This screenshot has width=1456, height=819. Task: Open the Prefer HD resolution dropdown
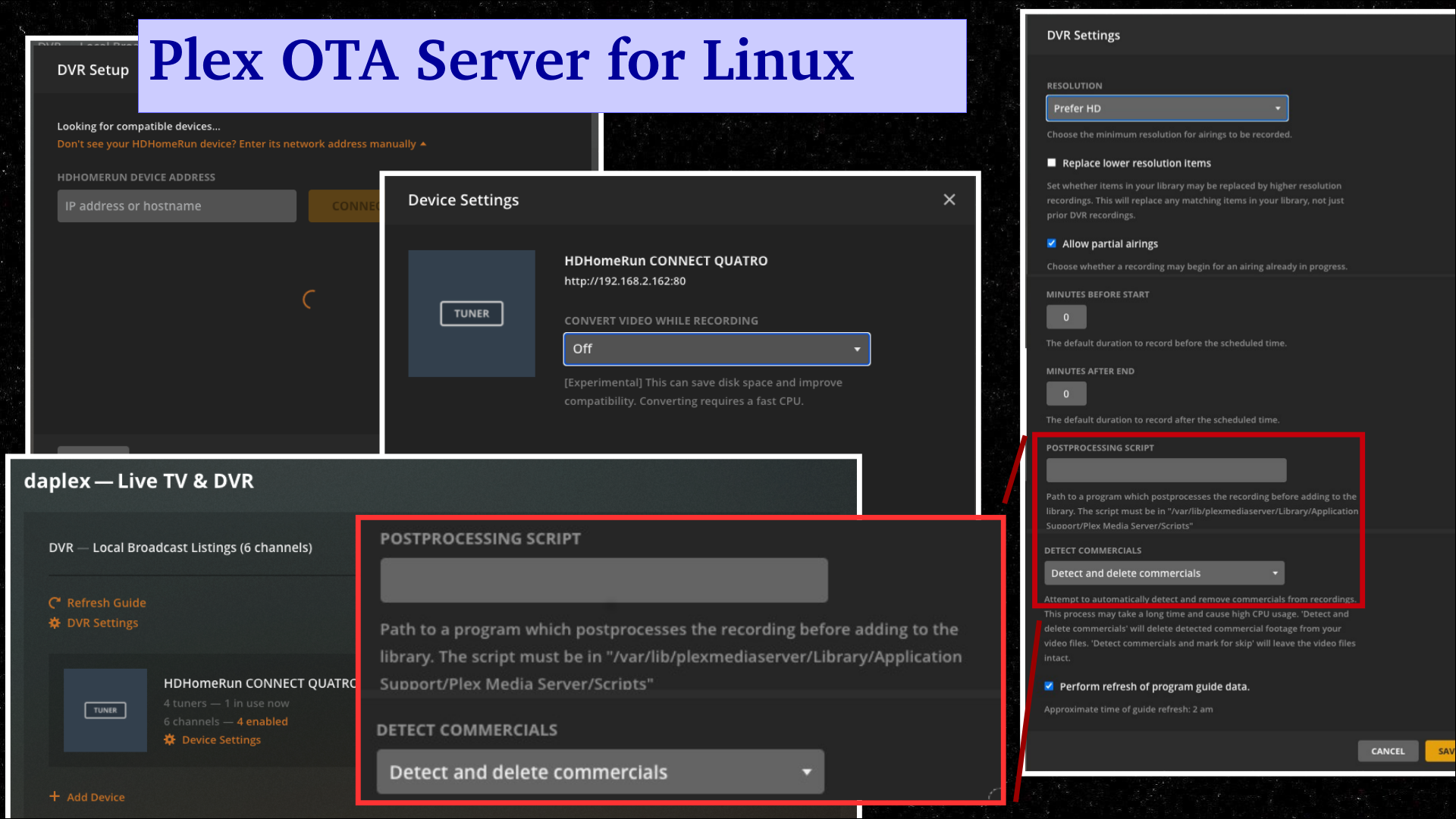pyautogui.click(x=1166, y=108)
